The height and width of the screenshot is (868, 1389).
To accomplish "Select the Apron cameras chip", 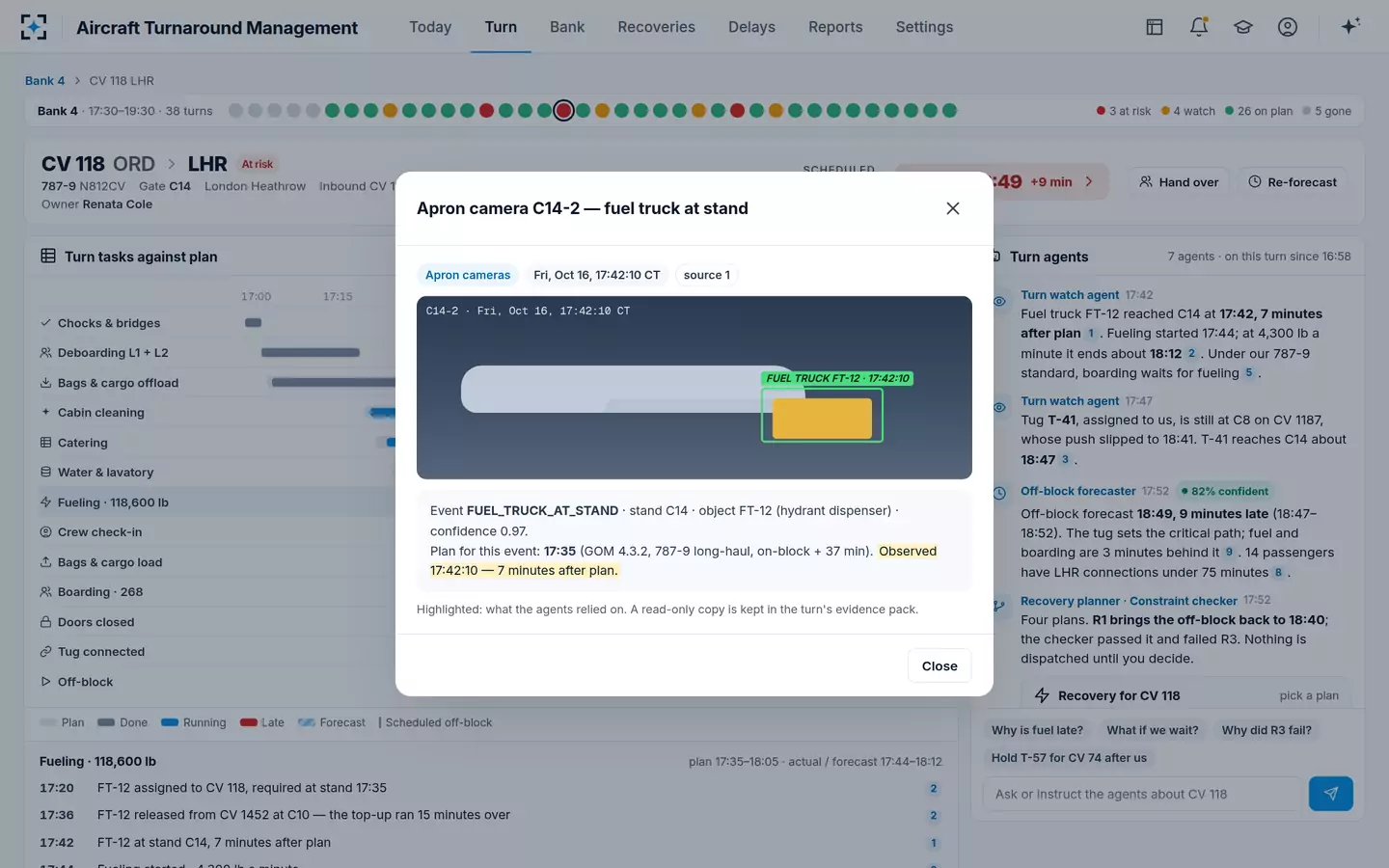I will (x=468, y=275).
